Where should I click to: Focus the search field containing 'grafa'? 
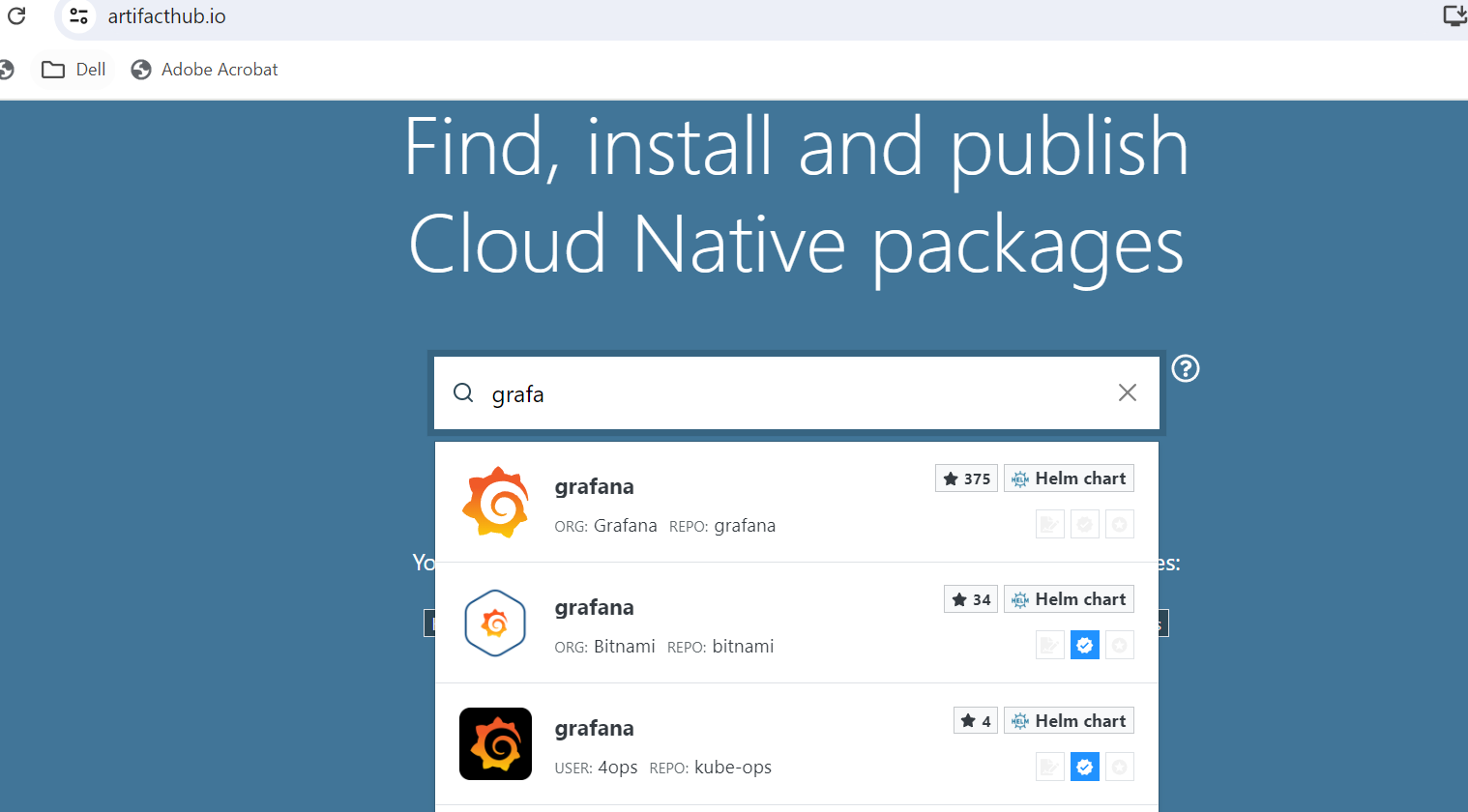tap(797, 392)
